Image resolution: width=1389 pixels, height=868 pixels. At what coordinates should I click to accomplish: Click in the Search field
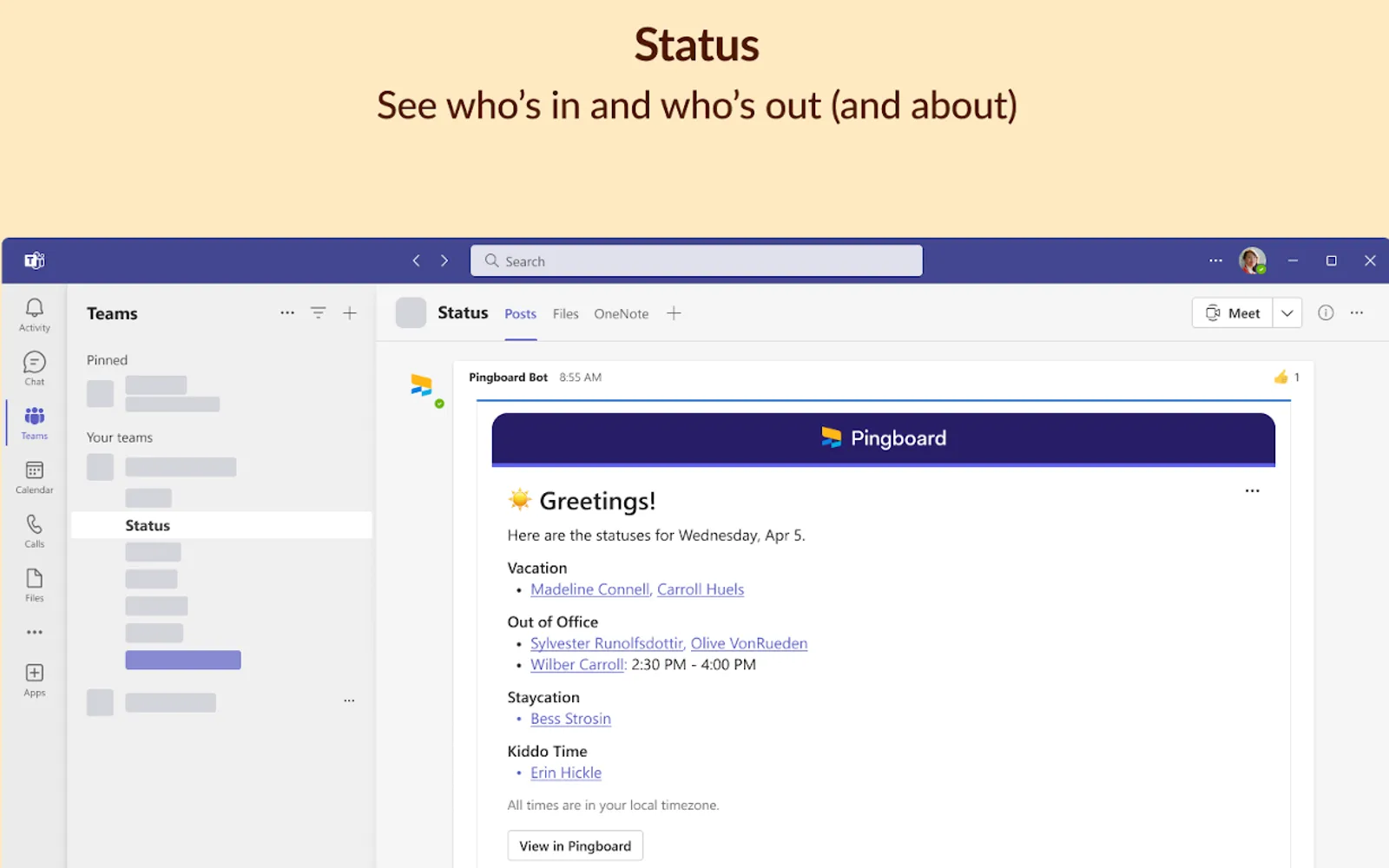tap(696, 260)
